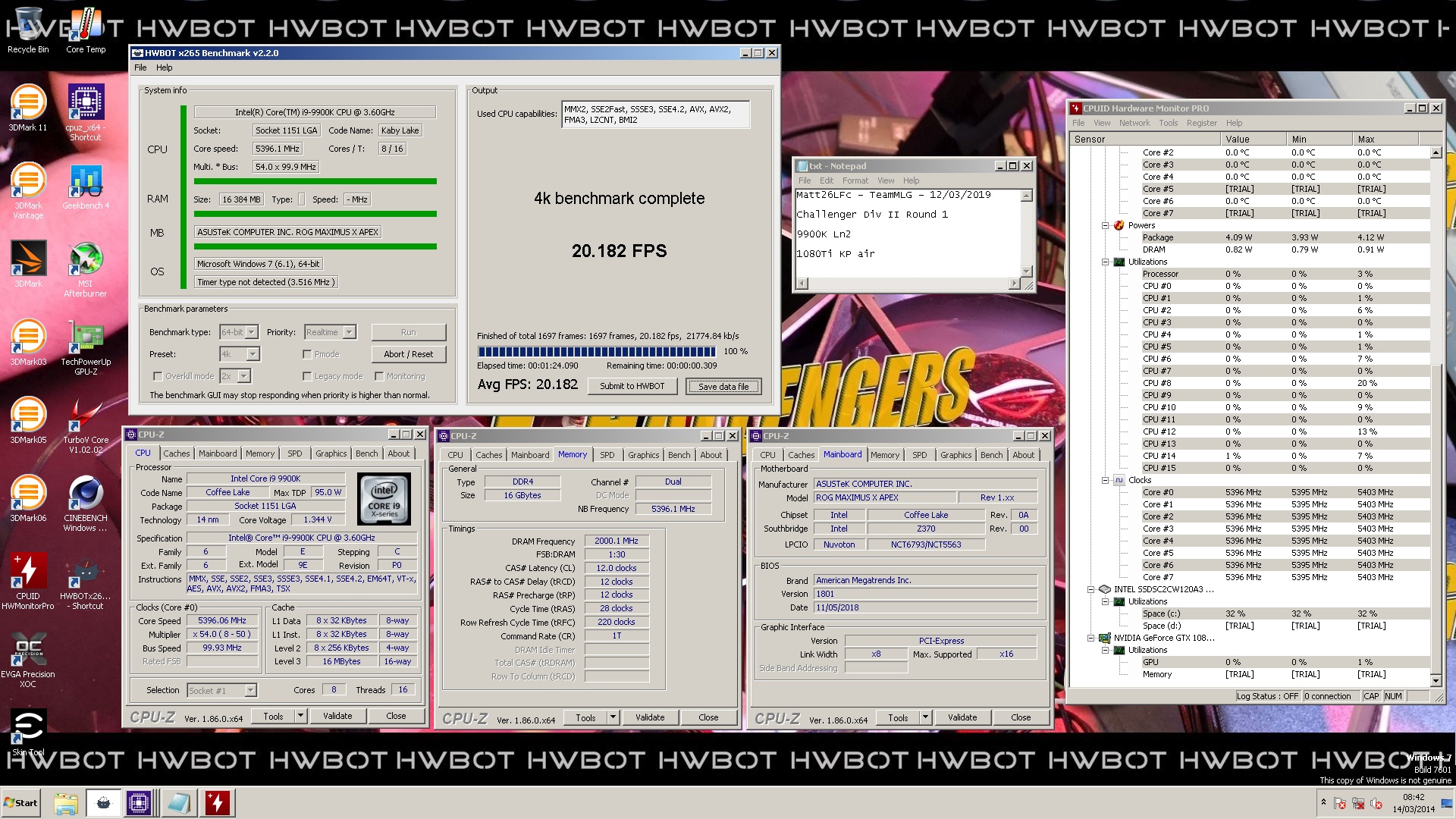1456x819 pixels.
Task: Click HWMonitor scrollbar down arrow
Action: [x=1436, y=680]
